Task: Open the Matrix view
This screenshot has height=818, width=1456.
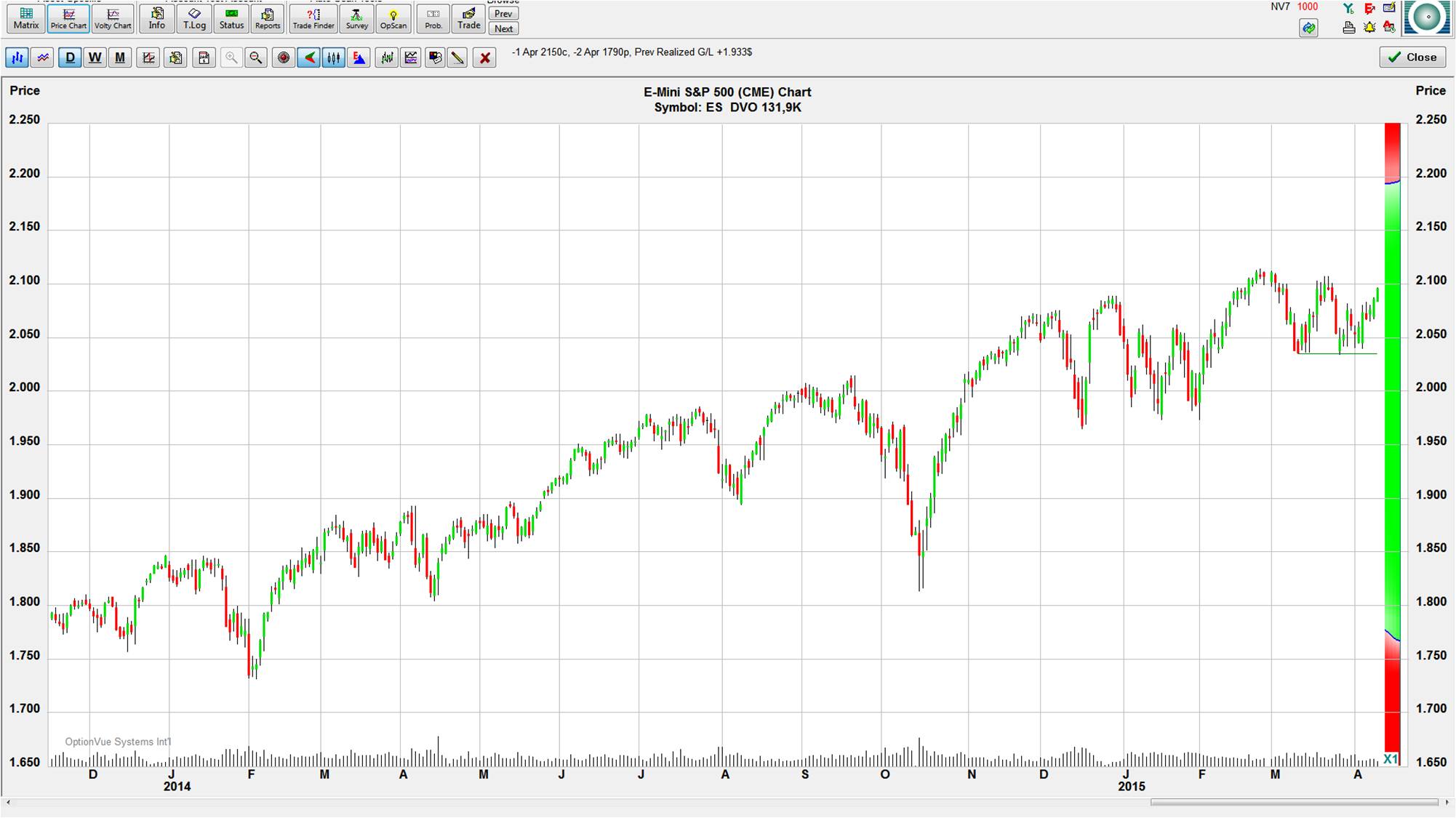Action: (x=26, y=18)
